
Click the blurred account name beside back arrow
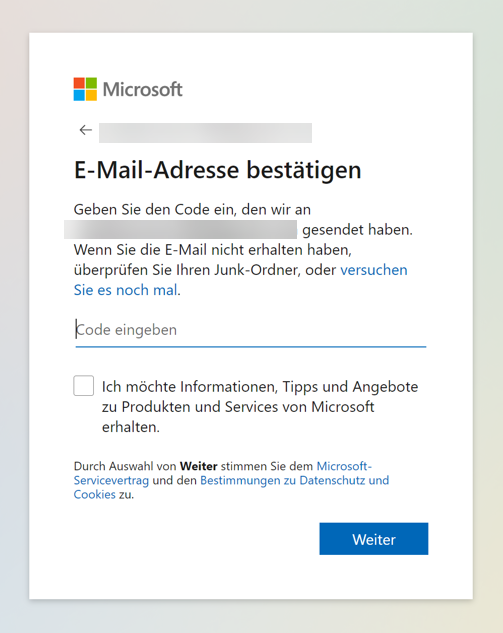pos(205,133)
